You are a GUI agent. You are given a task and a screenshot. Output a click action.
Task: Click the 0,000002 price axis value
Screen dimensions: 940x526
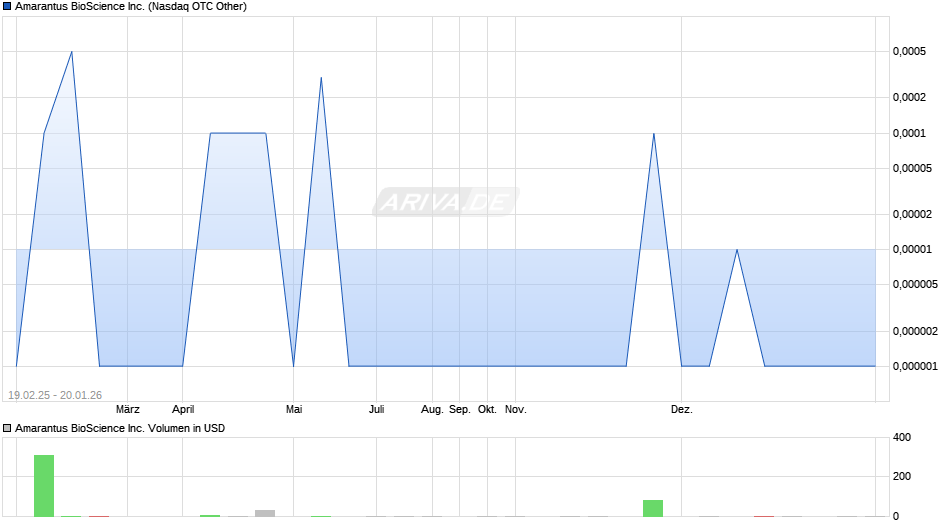[x=915, y=331]
